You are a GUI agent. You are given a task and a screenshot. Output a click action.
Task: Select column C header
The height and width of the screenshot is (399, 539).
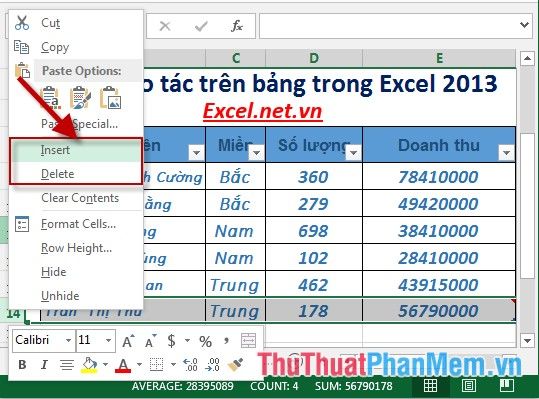(236, 58)
